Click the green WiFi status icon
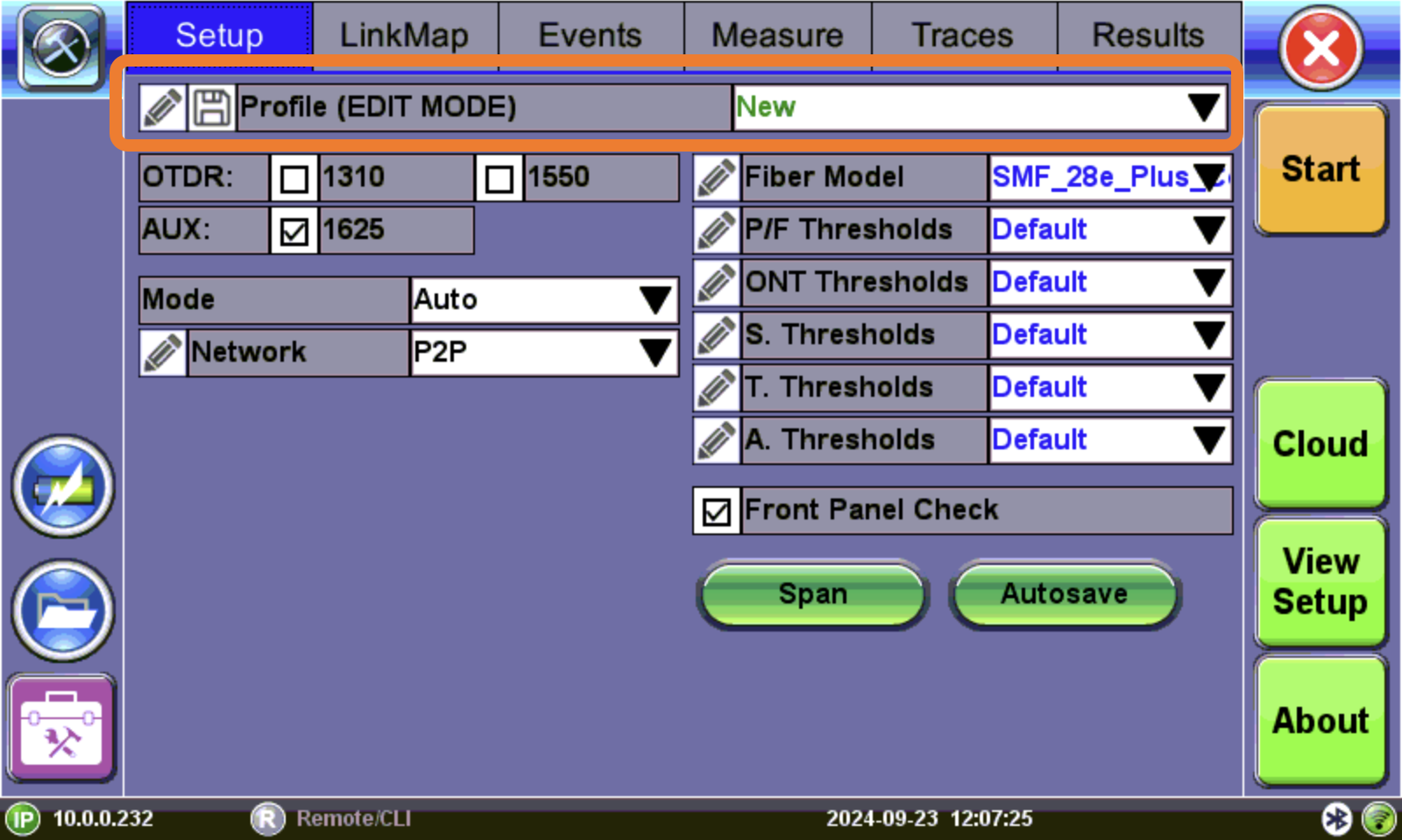This screenshot has height=840, width=1402. pos(1379,819)
